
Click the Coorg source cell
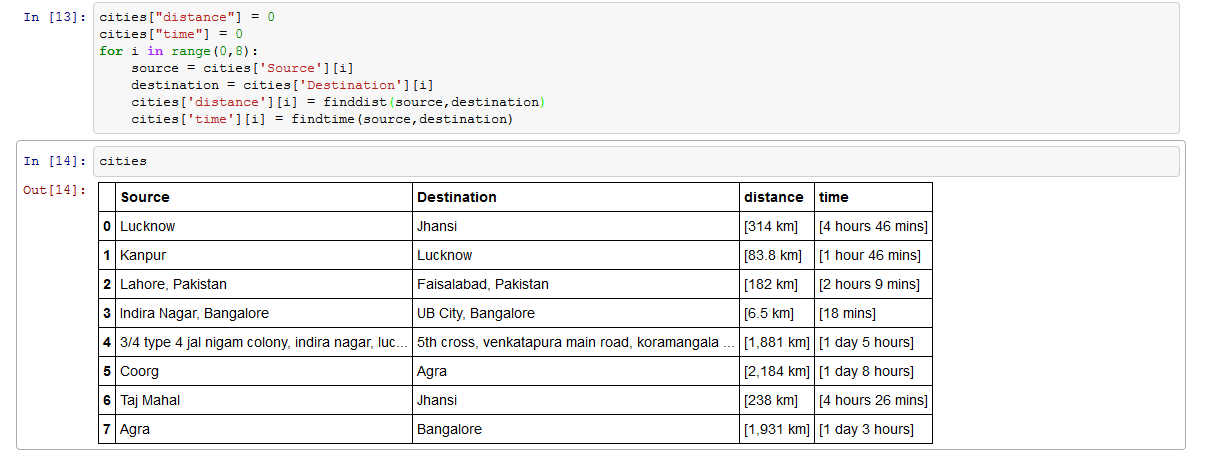coord(139,371)
